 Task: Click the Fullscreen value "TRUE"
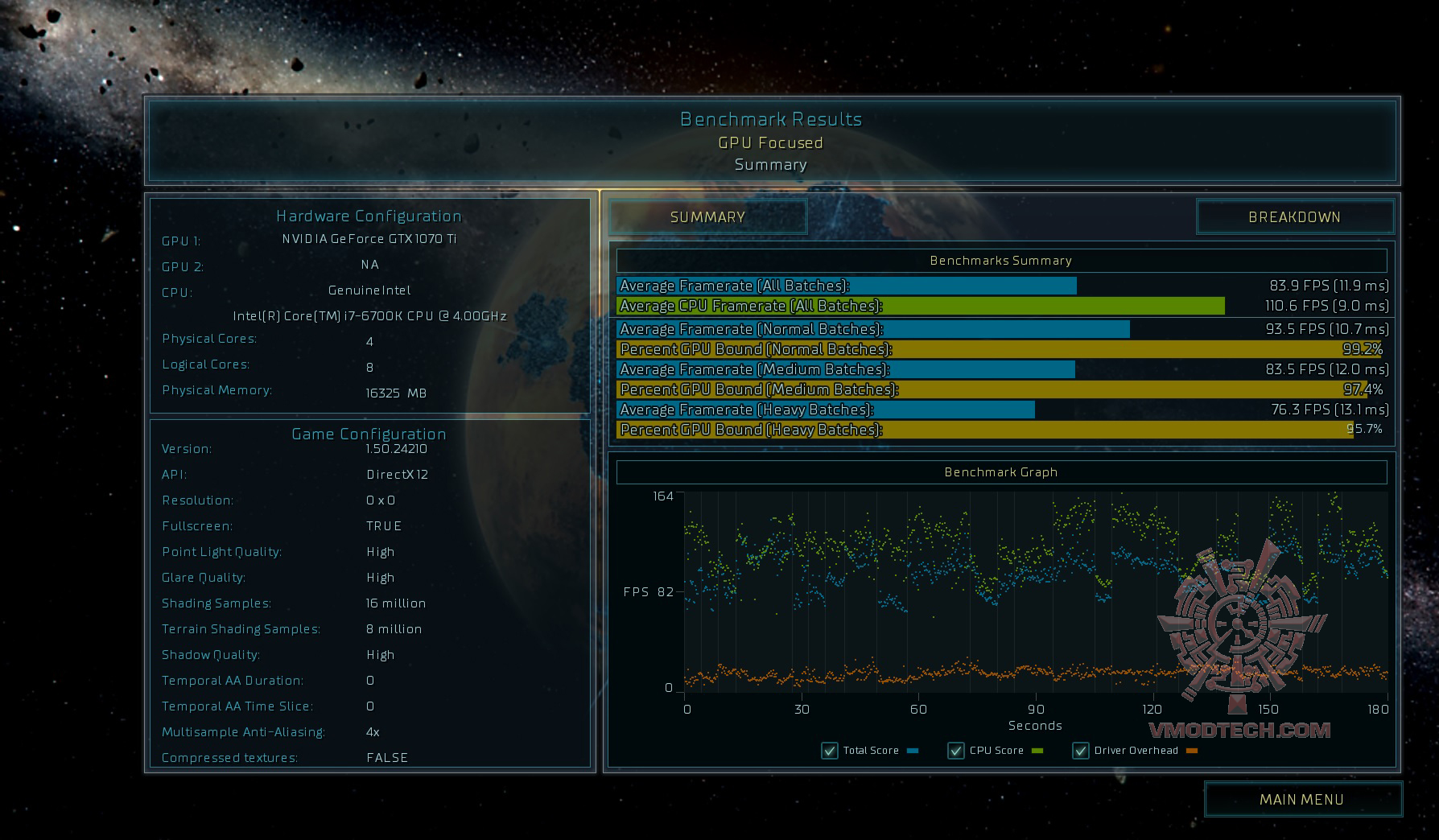[384, 526]
